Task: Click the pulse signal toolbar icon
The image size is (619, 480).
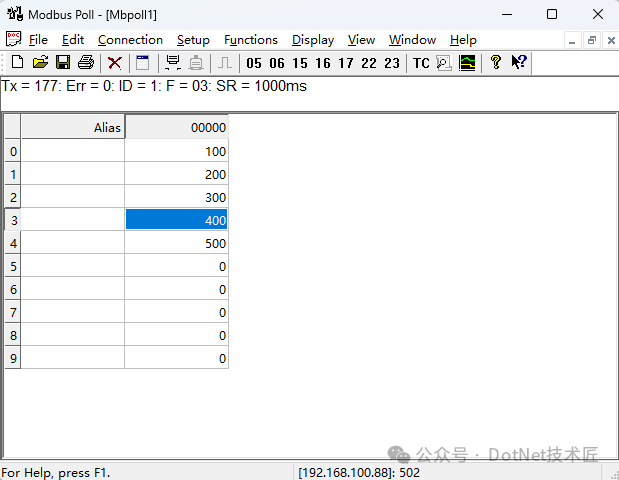Action: [x=225, y=62]
